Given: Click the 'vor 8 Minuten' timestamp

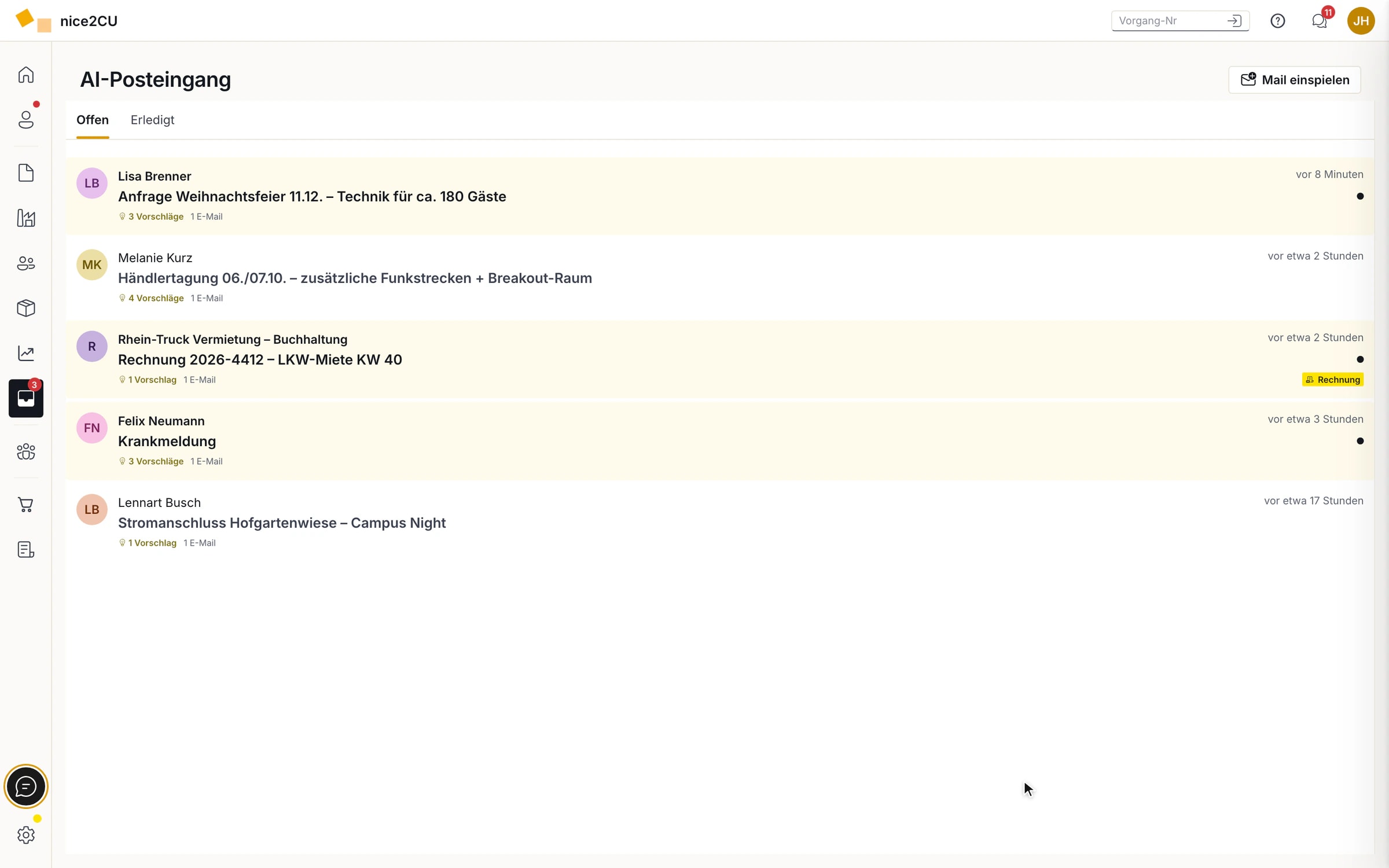Looking at the screenshot, I should coord(1329,174).
